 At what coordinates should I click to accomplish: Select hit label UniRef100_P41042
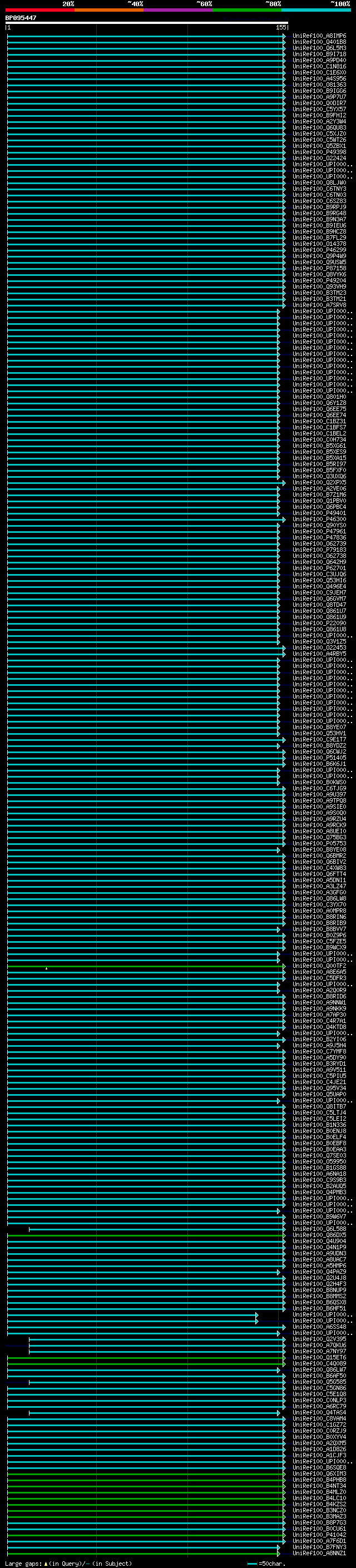pyautogui.click(x=319, y=1535)
